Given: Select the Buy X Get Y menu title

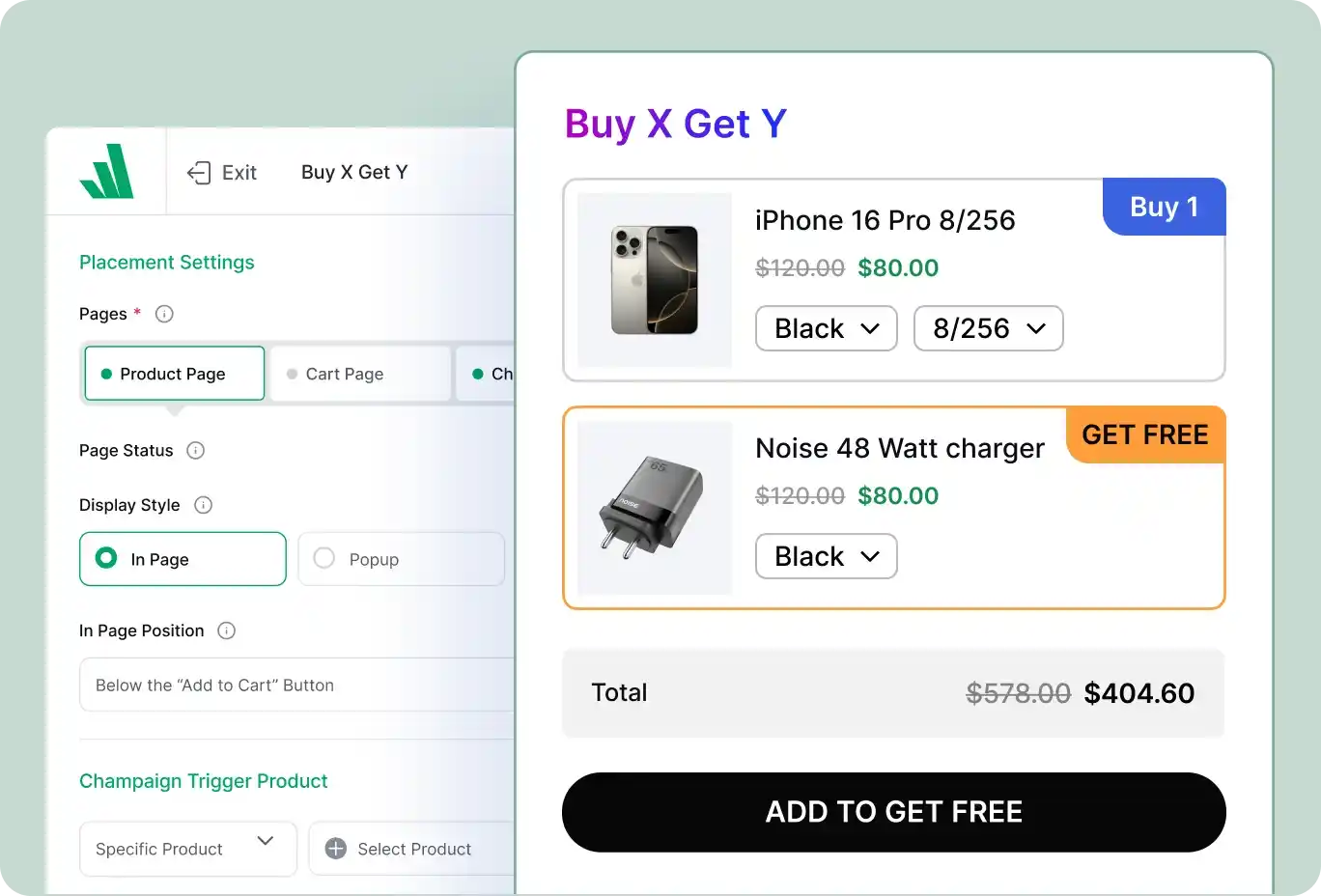Looking at the screenshot, I should [x=353, y=172].
